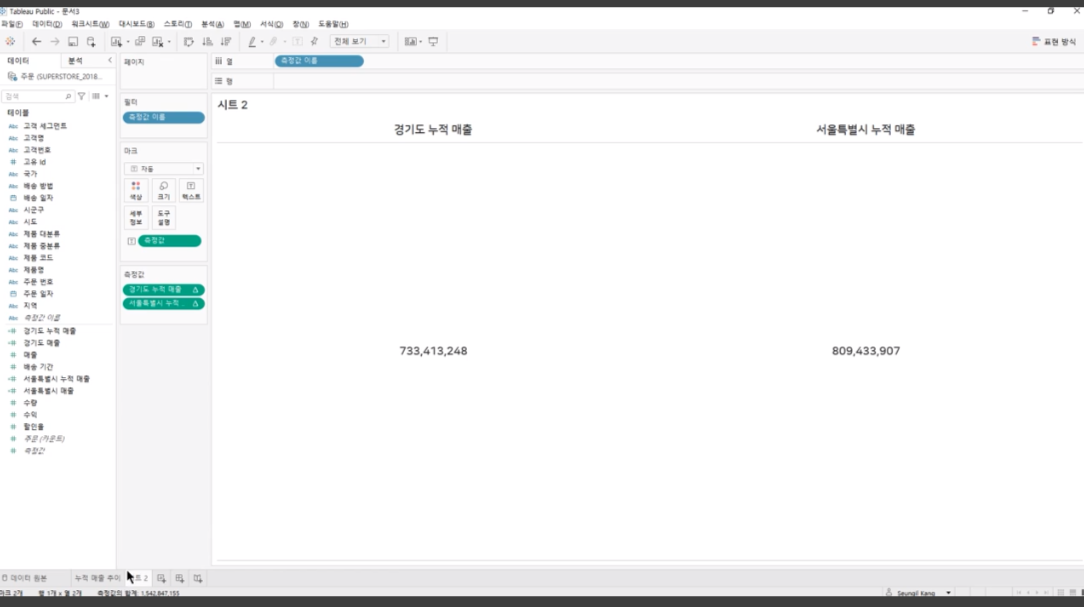Open the data pane view options dropdown arrow
1084x607 pixels.
(106, 96)
